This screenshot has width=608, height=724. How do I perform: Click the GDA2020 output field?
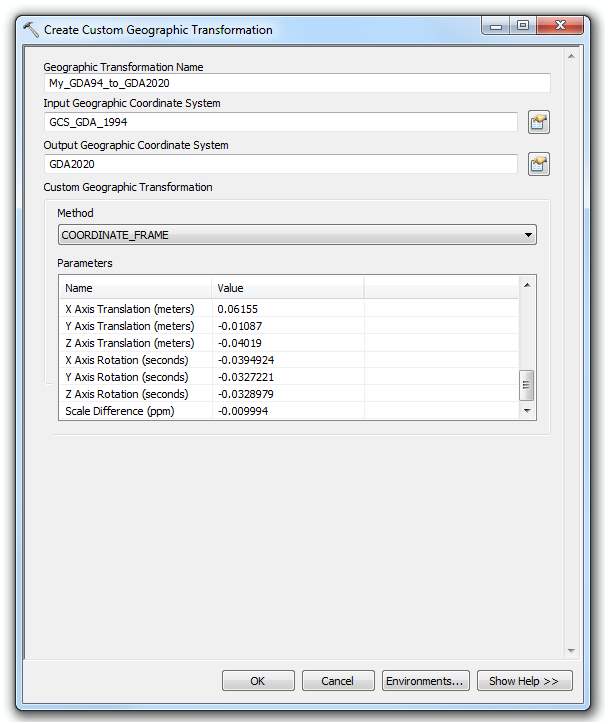281,164
